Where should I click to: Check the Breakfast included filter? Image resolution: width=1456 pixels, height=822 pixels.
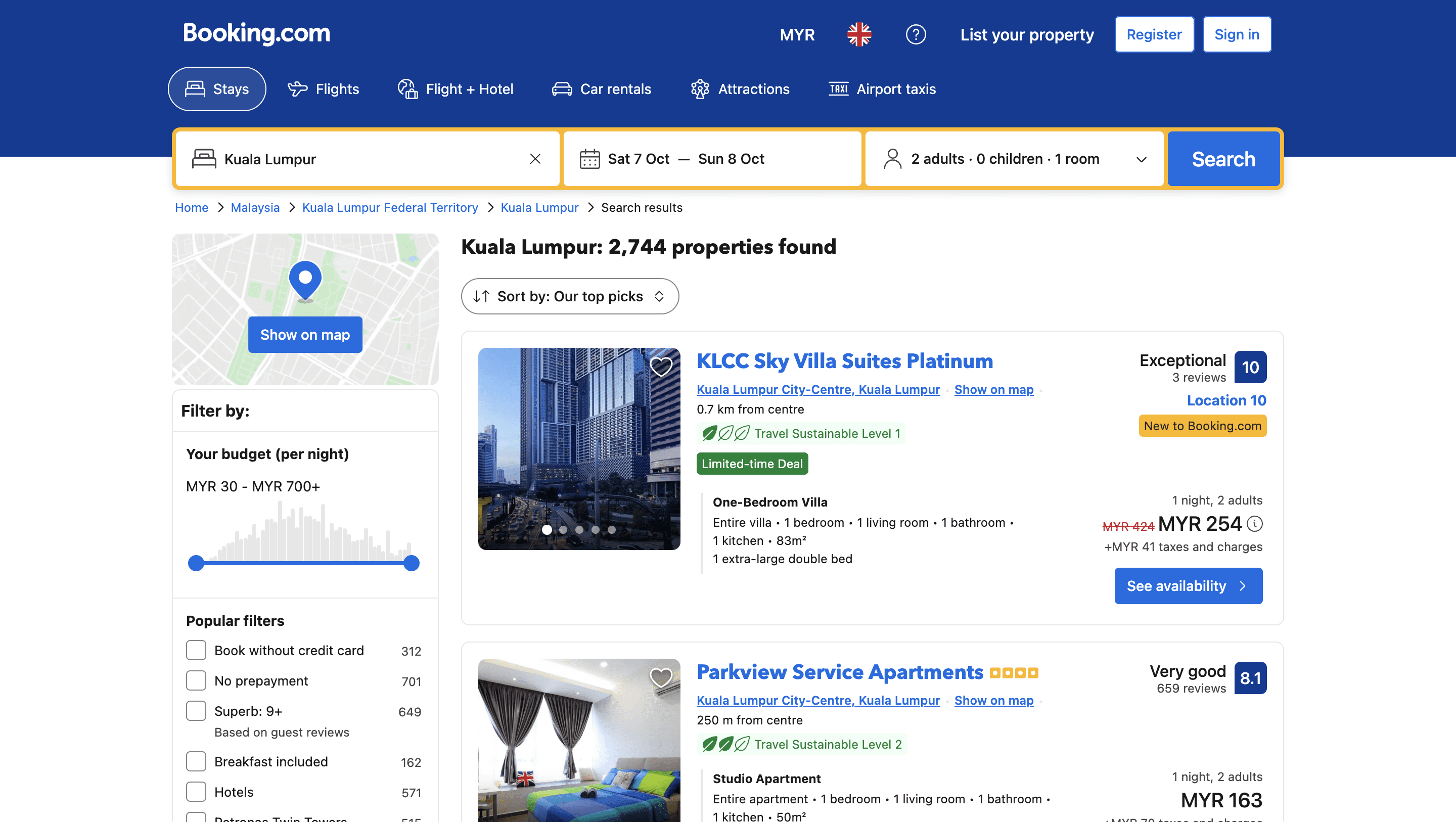click(x=196, y=761)
